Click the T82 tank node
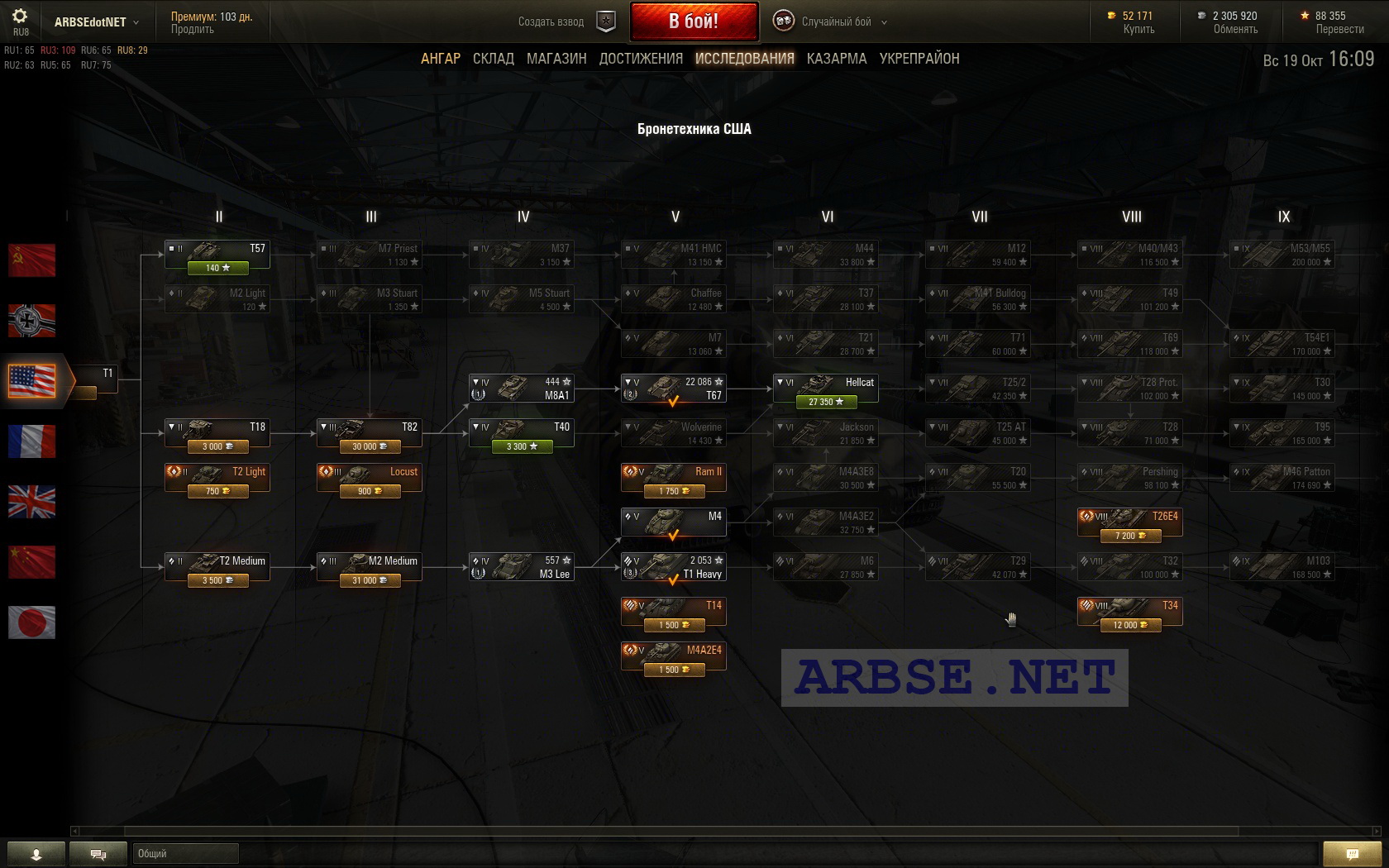1389x868 pixels. (370, 433)
